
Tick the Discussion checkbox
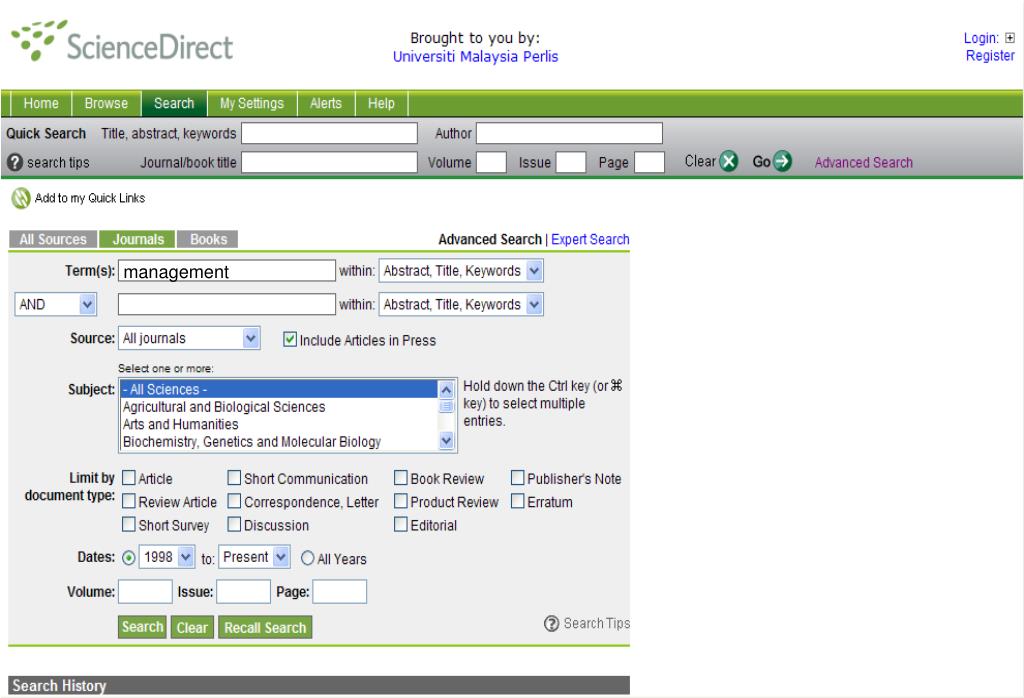(x=234, y=524)
